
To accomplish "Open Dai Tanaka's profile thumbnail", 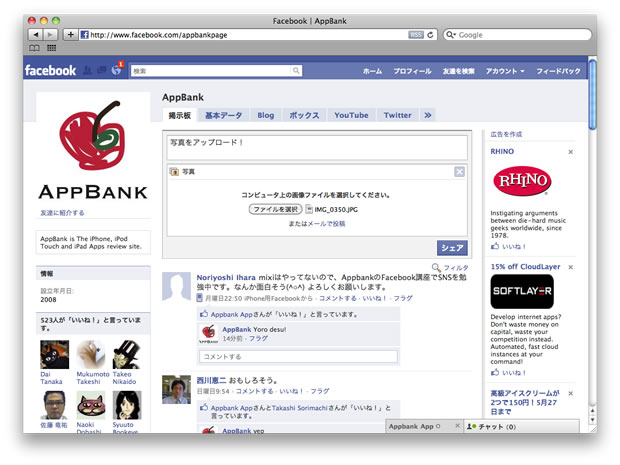I will coord(55,355).
